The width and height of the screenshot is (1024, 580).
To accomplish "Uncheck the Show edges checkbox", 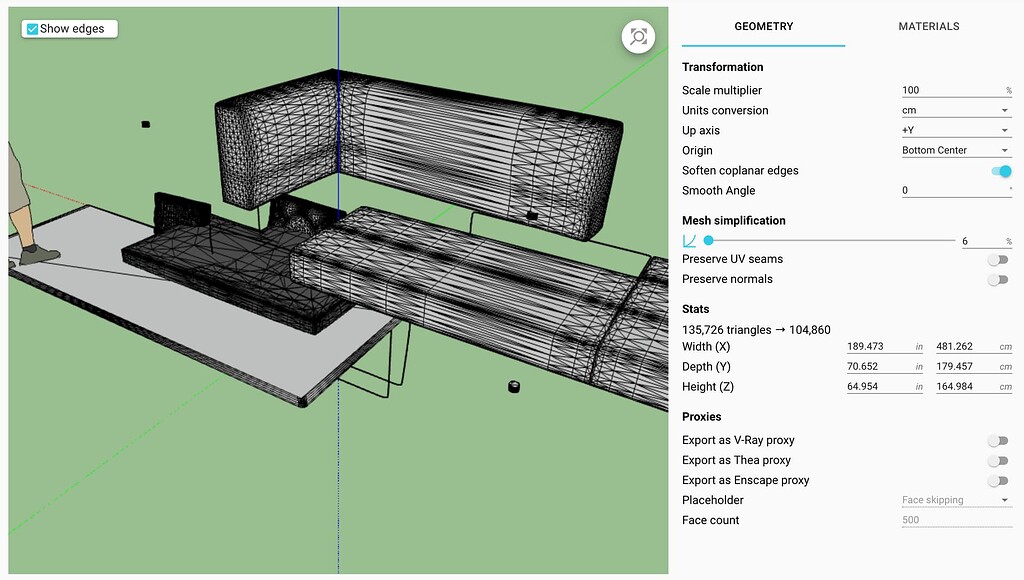I will [31, 28].
